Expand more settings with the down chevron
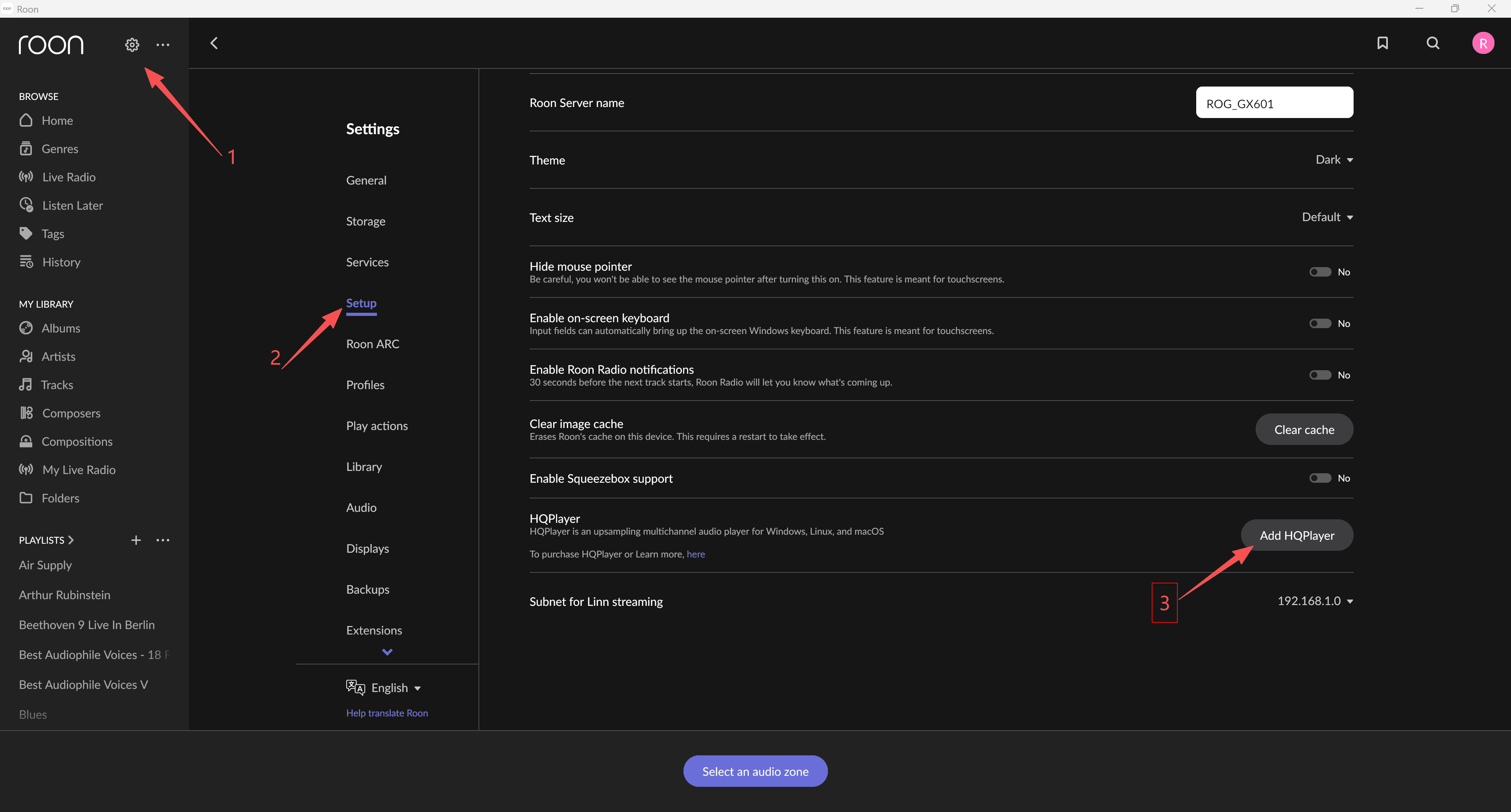Screen dimensions: 1511x812 [387, 652]
